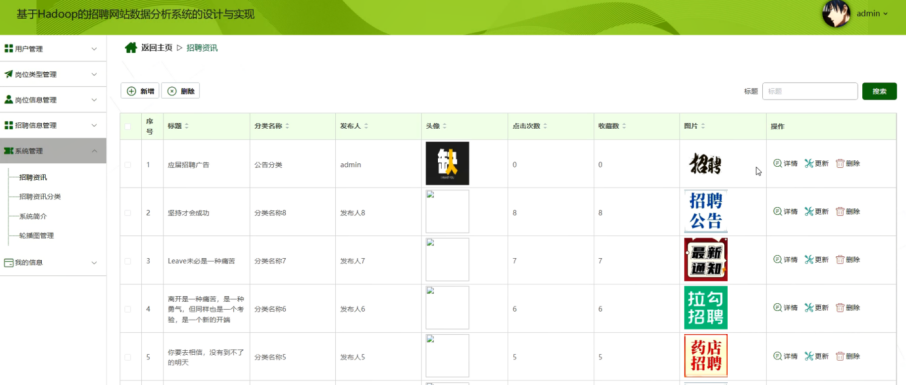This screenshot has height=385, width=906.
Task: Check the box for row 2 坚持才会成功
Action: [x=128, y=213]
